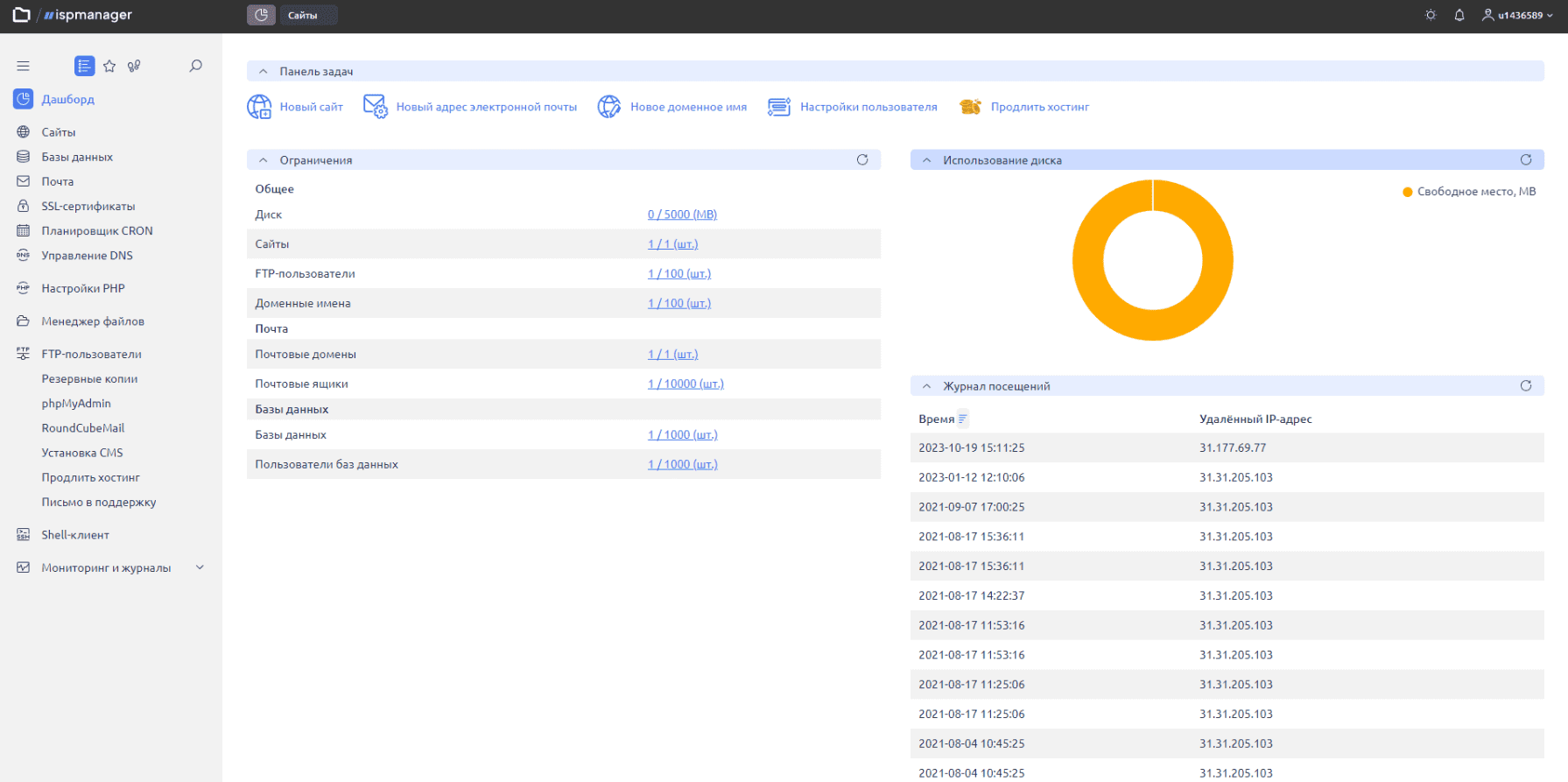This screenshot has width=1568, height=782.
Task: Open Настройки PHP in sidebar
Action: pos(83,288)
